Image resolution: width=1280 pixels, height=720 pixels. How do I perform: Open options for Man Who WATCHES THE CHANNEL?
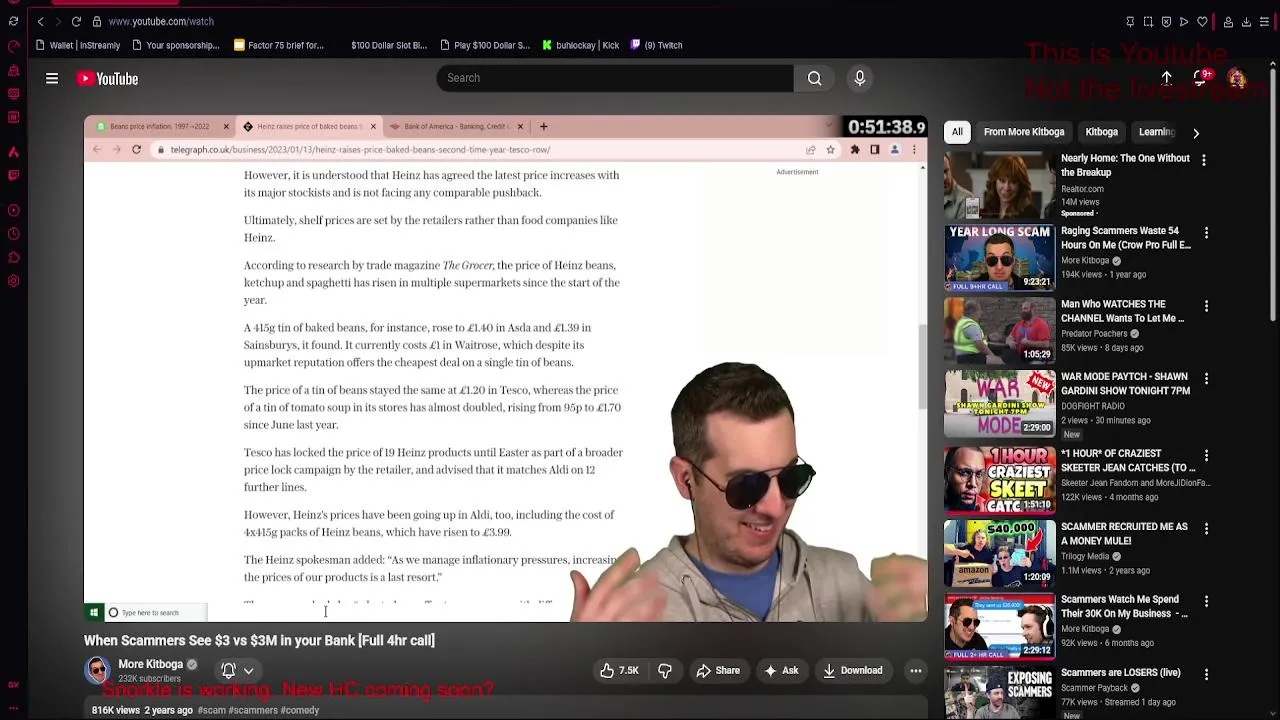click(1206, 306)
